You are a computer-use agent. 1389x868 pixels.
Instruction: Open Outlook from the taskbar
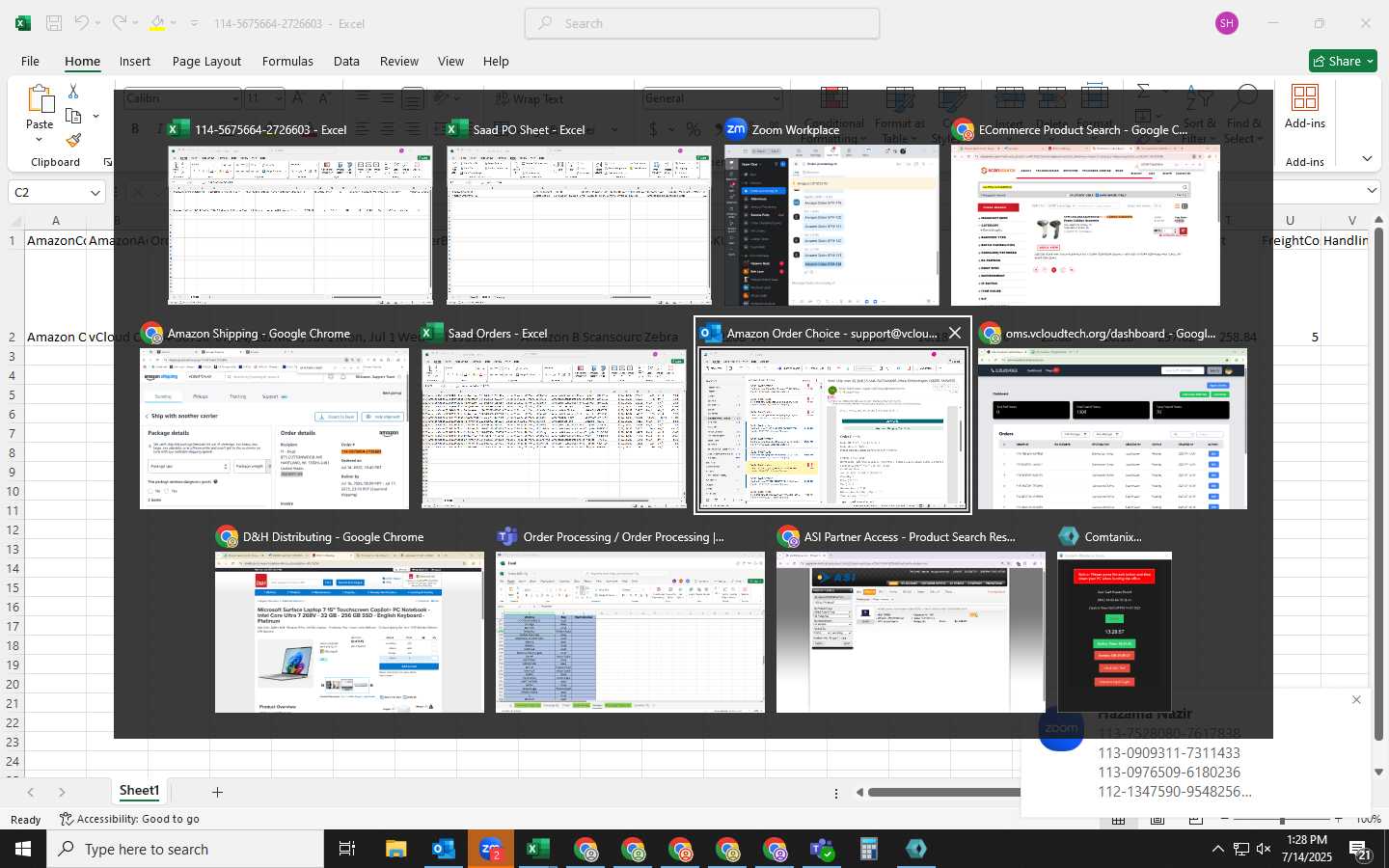tap(444, 849)
